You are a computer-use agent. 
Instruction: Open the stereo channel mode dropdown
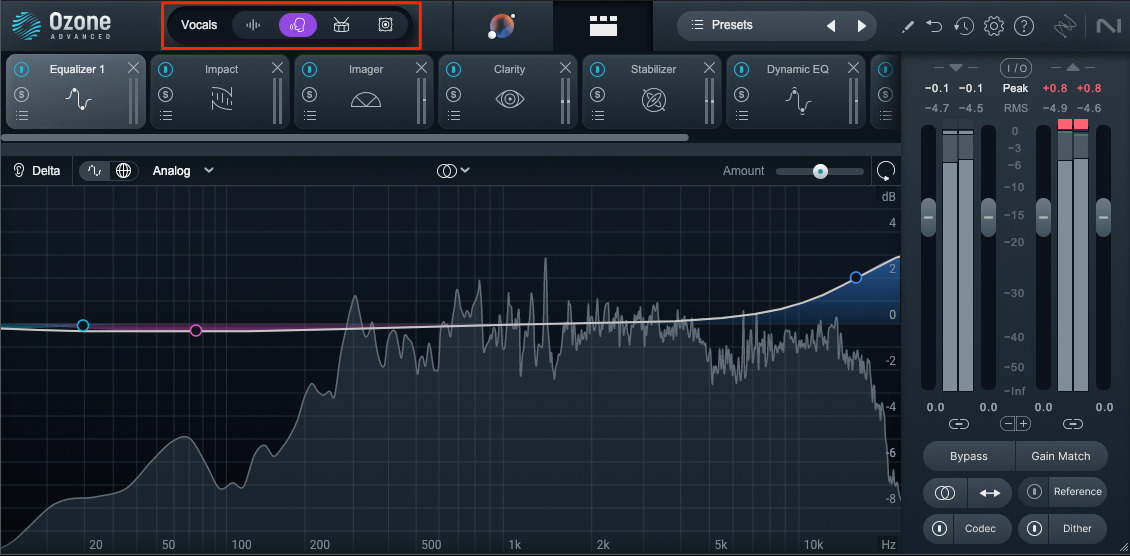coord(453,171)
